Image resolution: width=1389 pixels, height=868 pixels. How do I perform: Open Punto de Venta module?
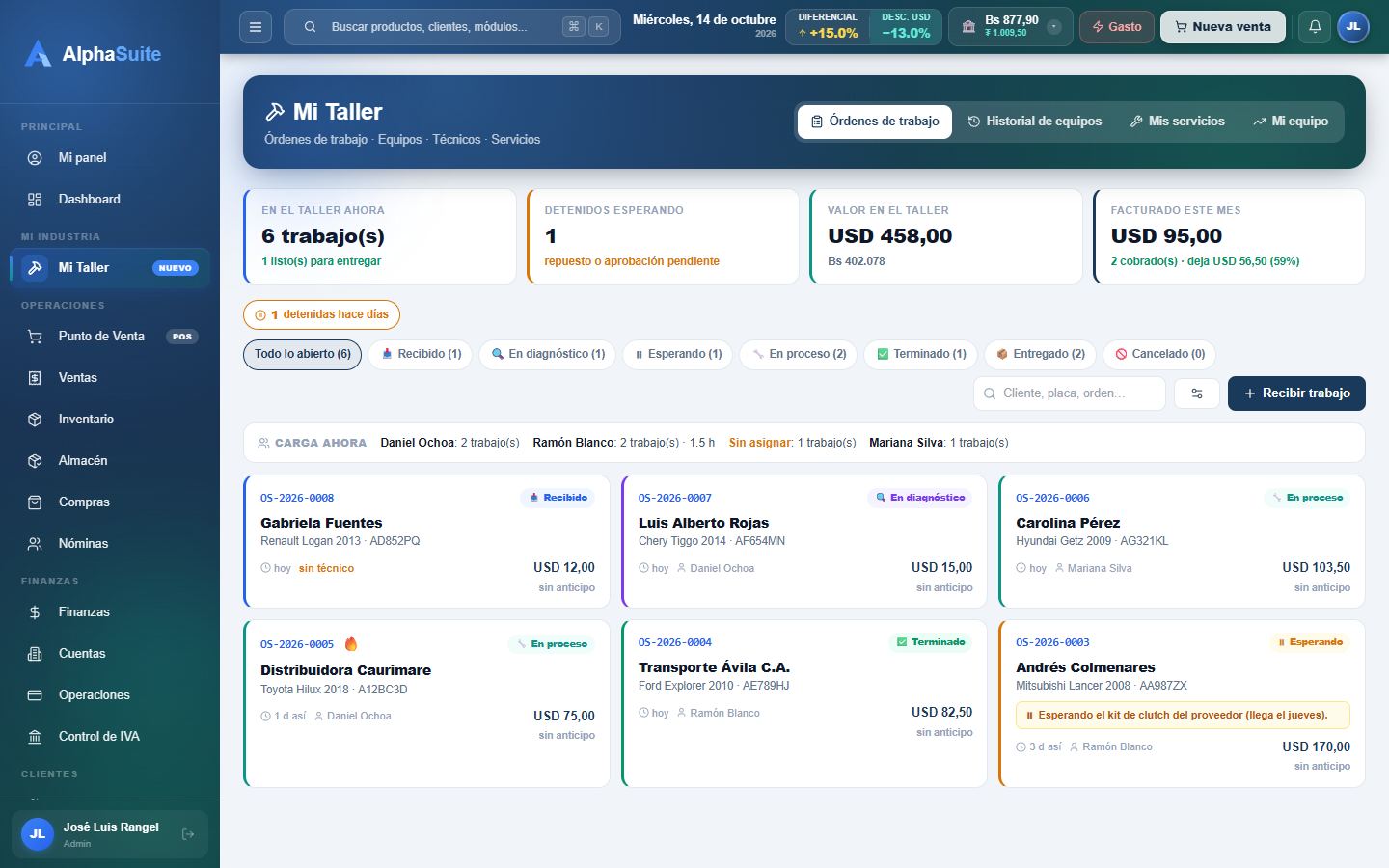[110, 337]
